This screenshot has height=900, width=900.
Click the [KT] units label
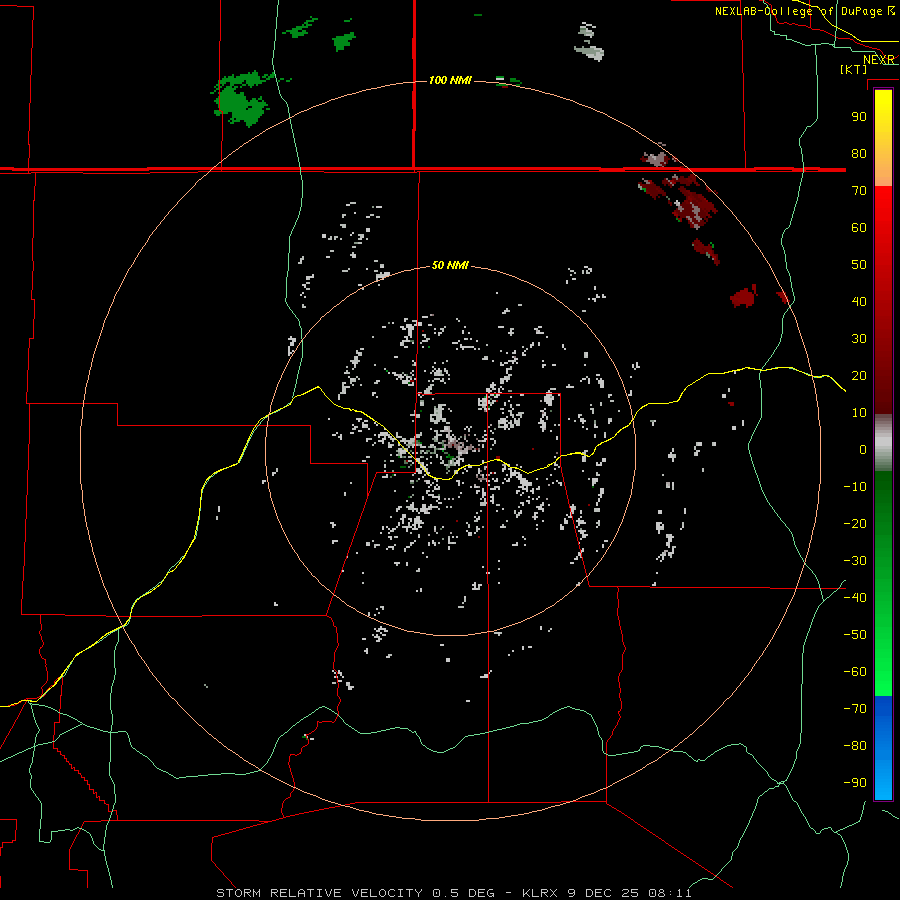[x=853, y=69]
